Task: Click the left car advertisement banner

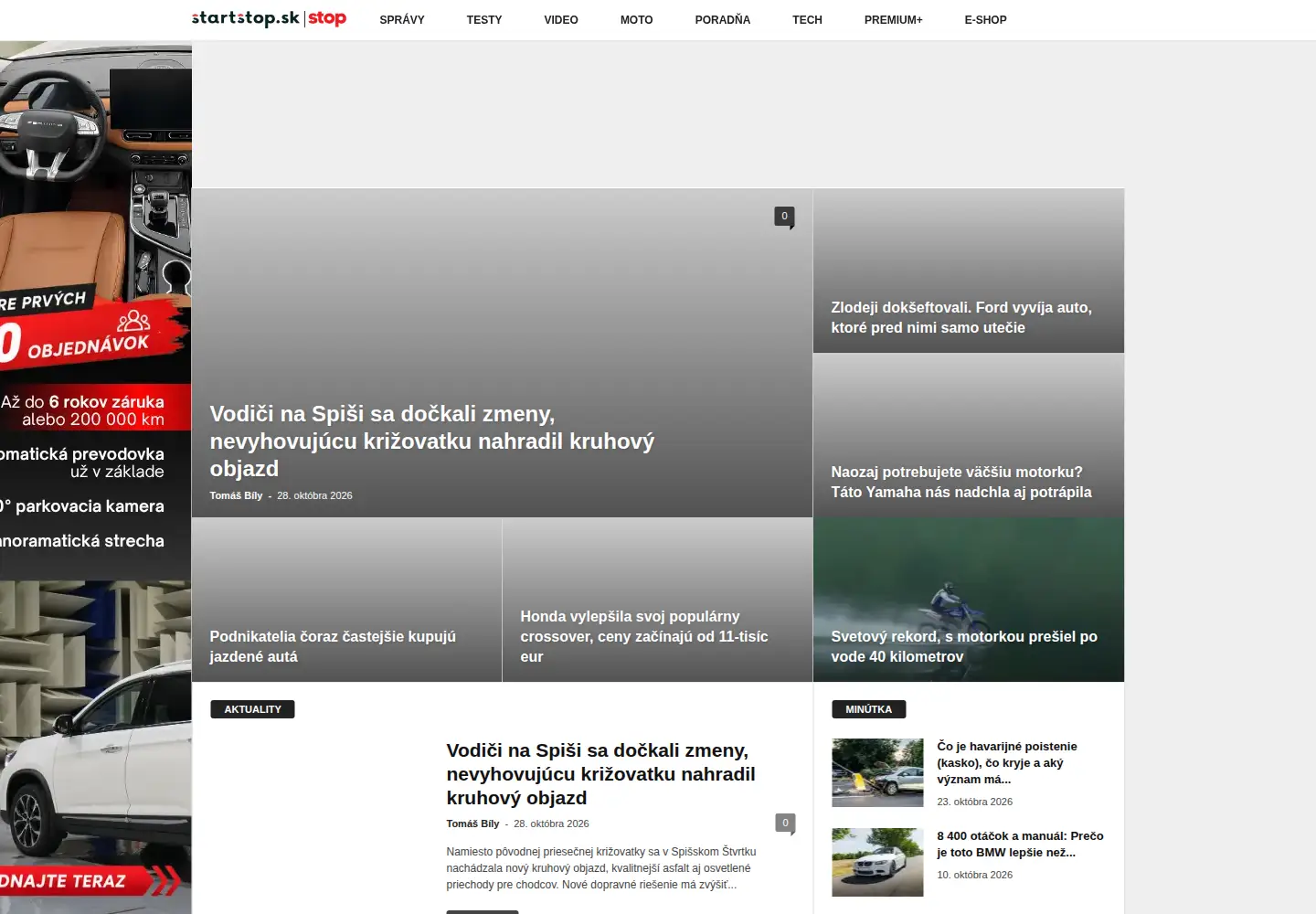Action: 96,477
